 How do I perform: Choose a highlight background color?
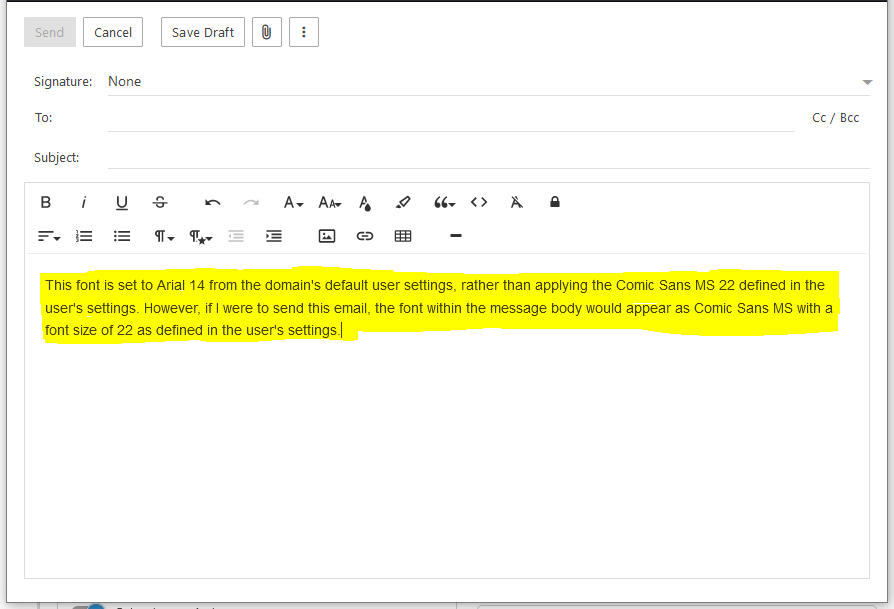(403, 202)
